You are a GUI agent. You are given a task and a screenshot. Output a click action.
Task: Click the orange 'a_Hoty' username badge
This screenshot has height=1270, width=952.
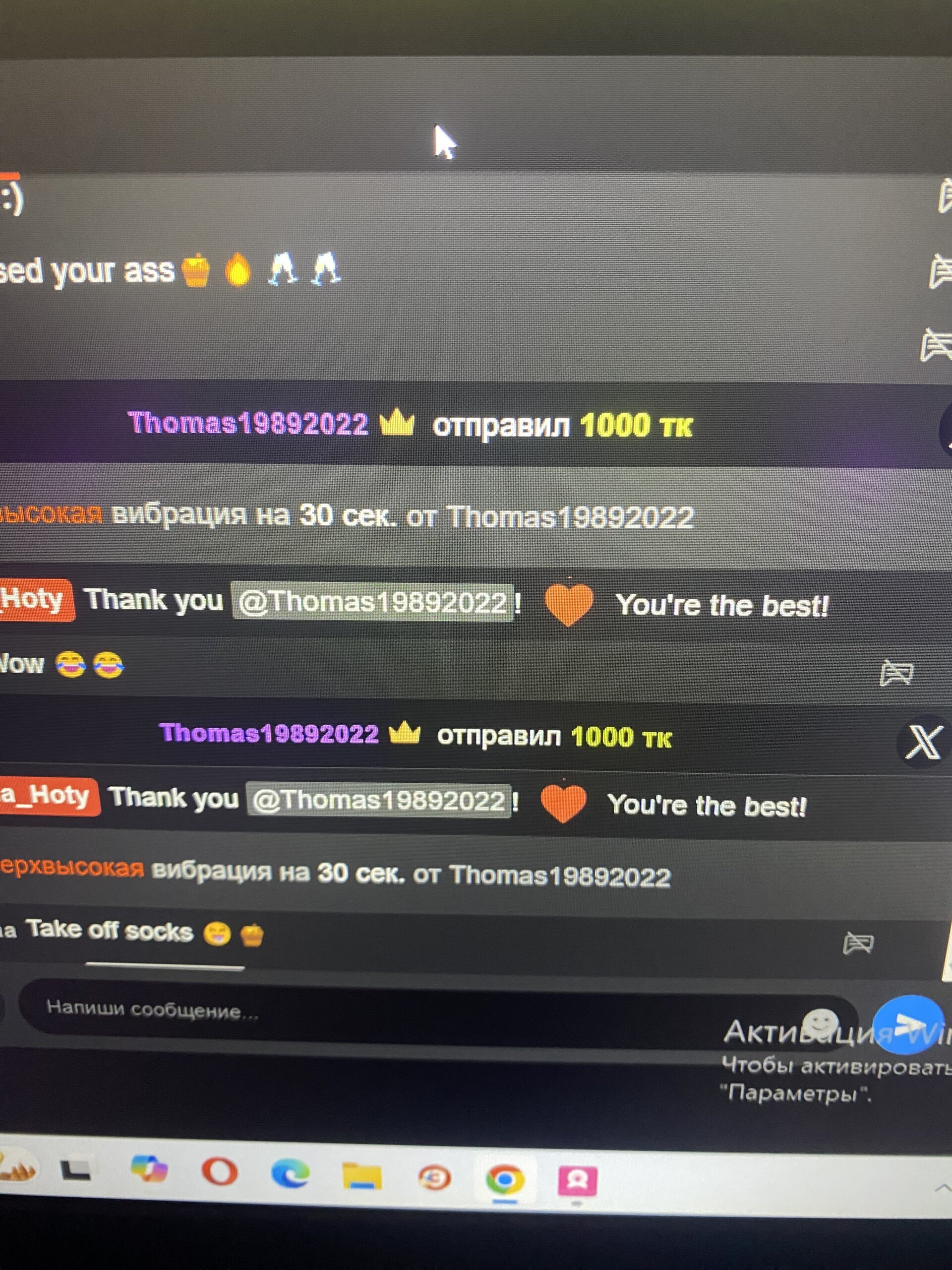click(49, 797)
